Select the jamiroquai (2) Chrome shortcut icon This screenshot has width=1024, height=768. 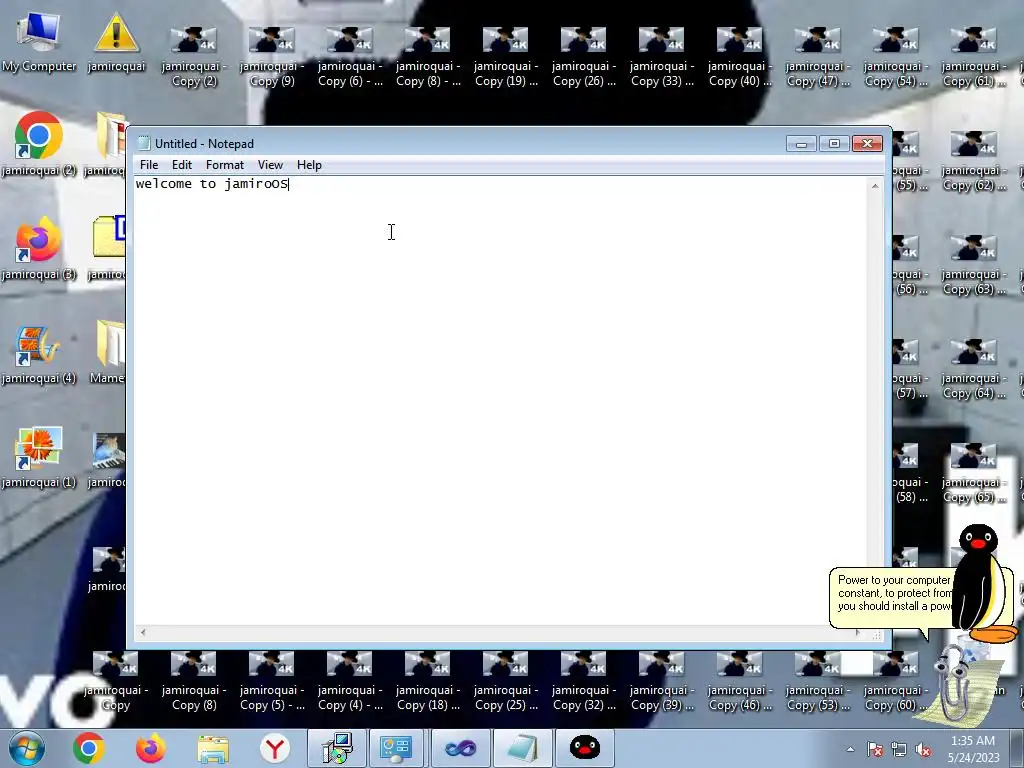(39, 144)
